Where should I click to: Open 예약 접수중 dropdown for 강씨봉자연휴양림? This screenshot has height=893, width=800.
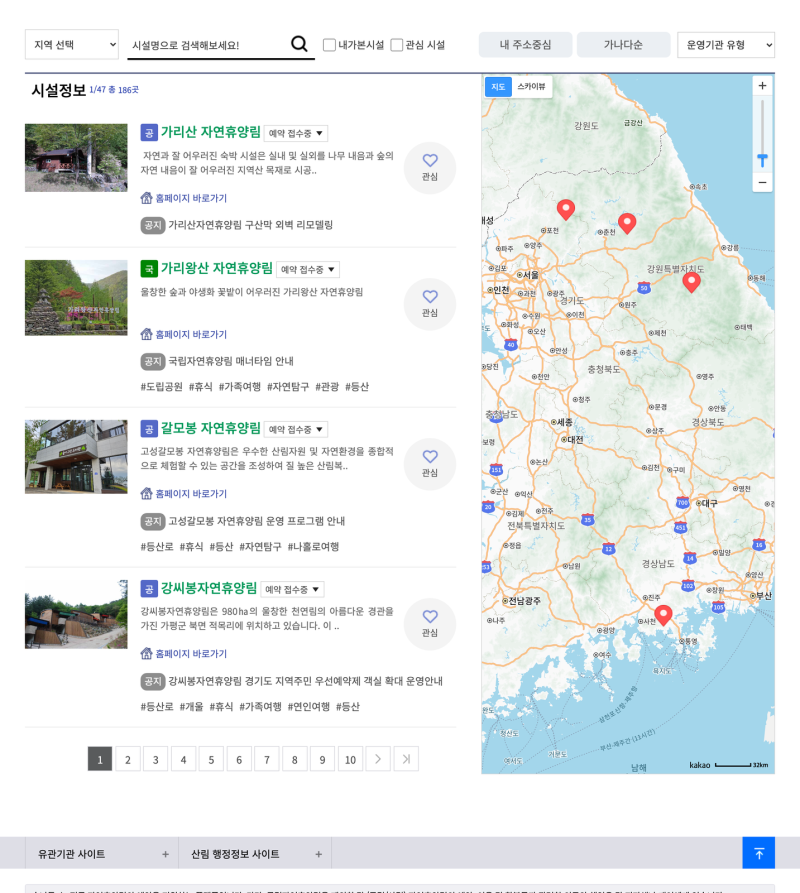(293, 589)
